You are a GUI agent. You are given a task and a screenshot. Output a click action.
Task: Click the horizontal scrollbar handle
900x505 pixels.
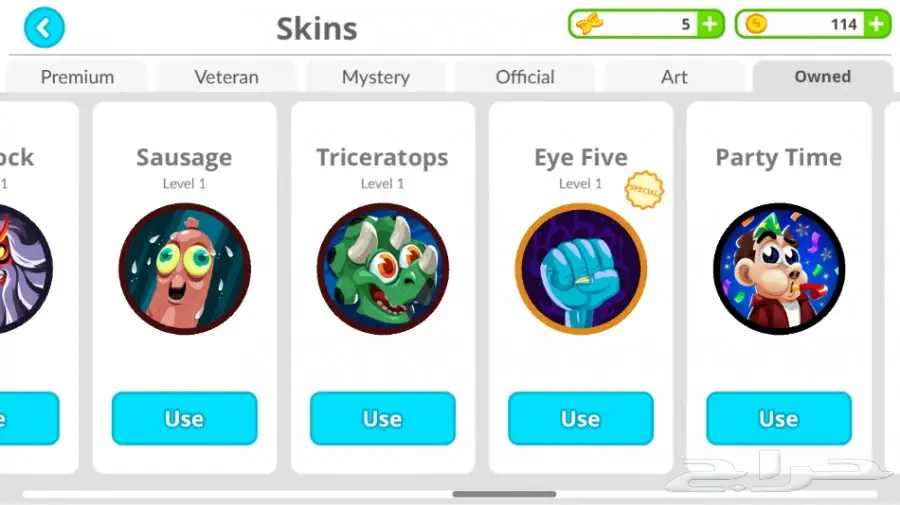pyautogui.click(x=504, y=494)
